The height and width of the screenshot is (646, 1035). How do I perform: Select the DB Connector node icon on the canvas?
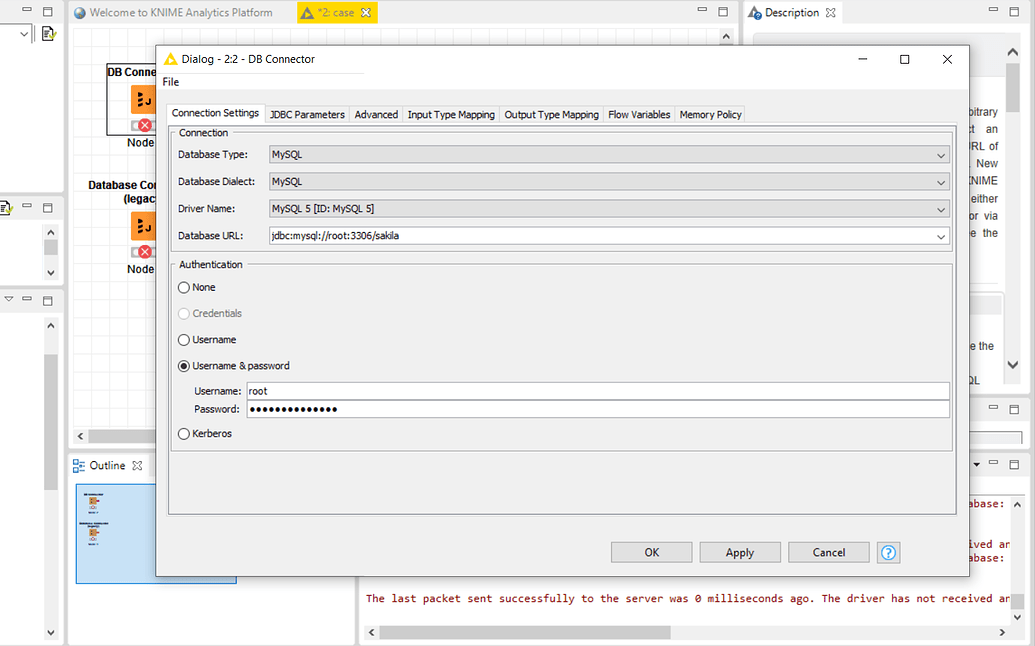click(x=141, y=100)
